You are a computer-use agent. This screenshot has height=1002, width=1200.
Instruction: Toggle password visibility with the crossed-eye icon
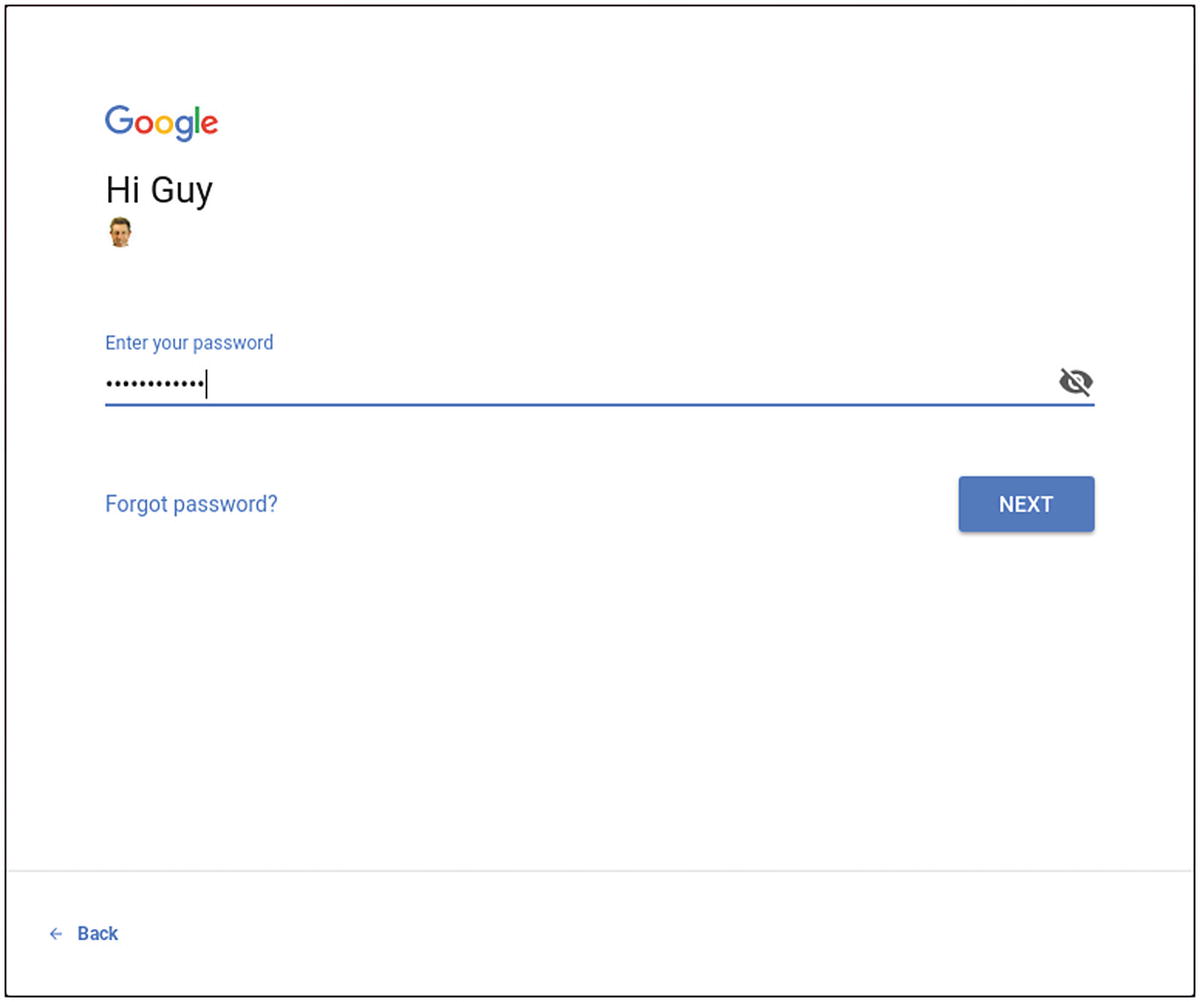[1075, 382]
